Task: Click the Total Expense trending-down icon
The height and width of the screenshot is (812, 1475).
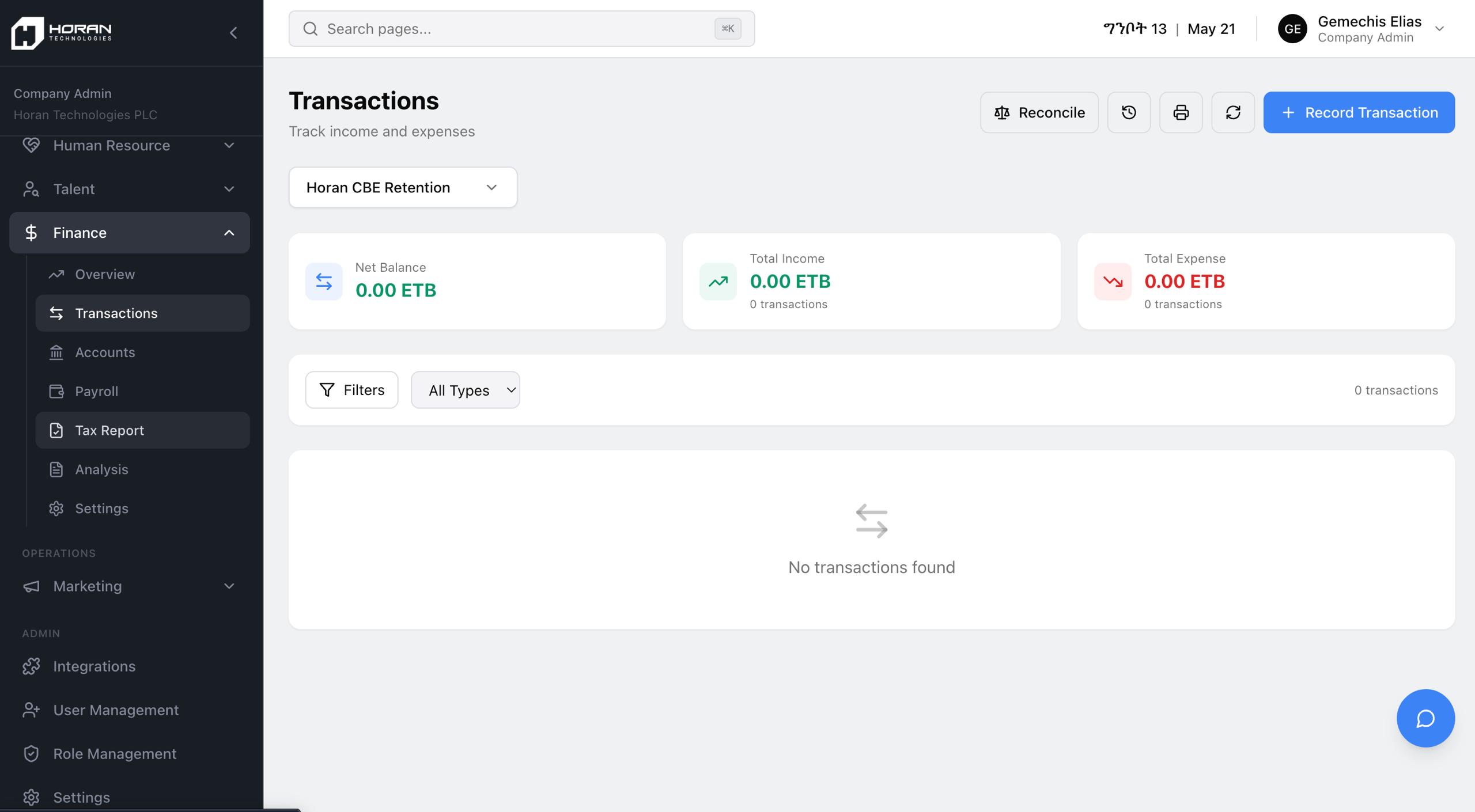Action: 1113,282
